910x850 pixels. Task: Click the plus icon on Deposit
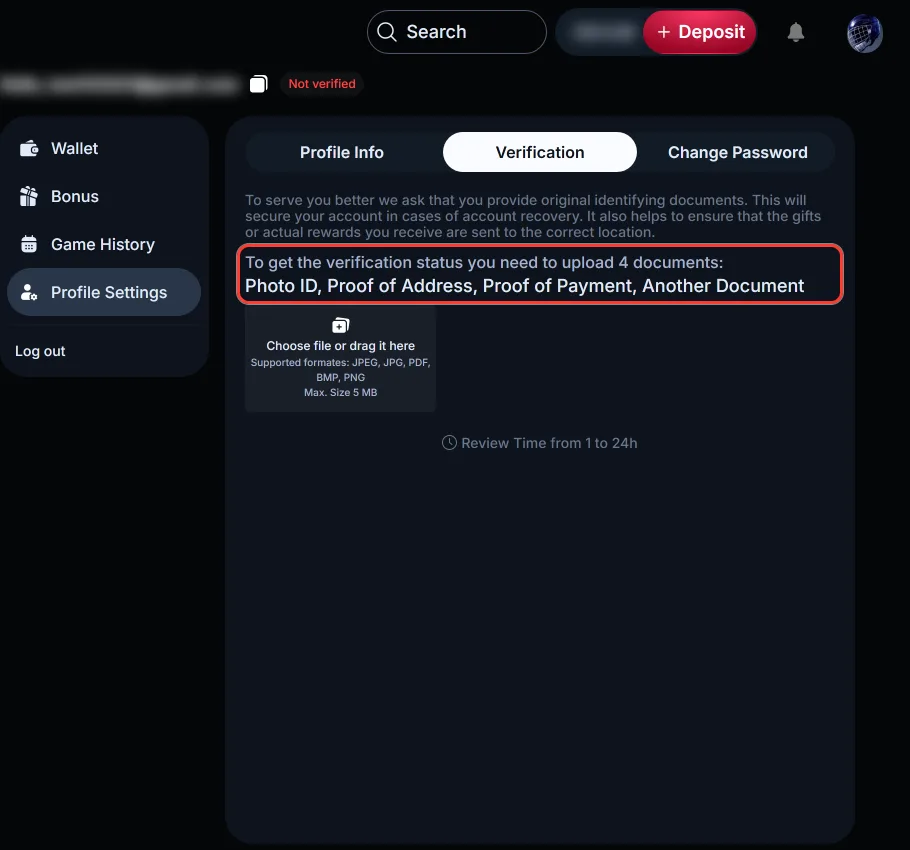pos(664,32)
